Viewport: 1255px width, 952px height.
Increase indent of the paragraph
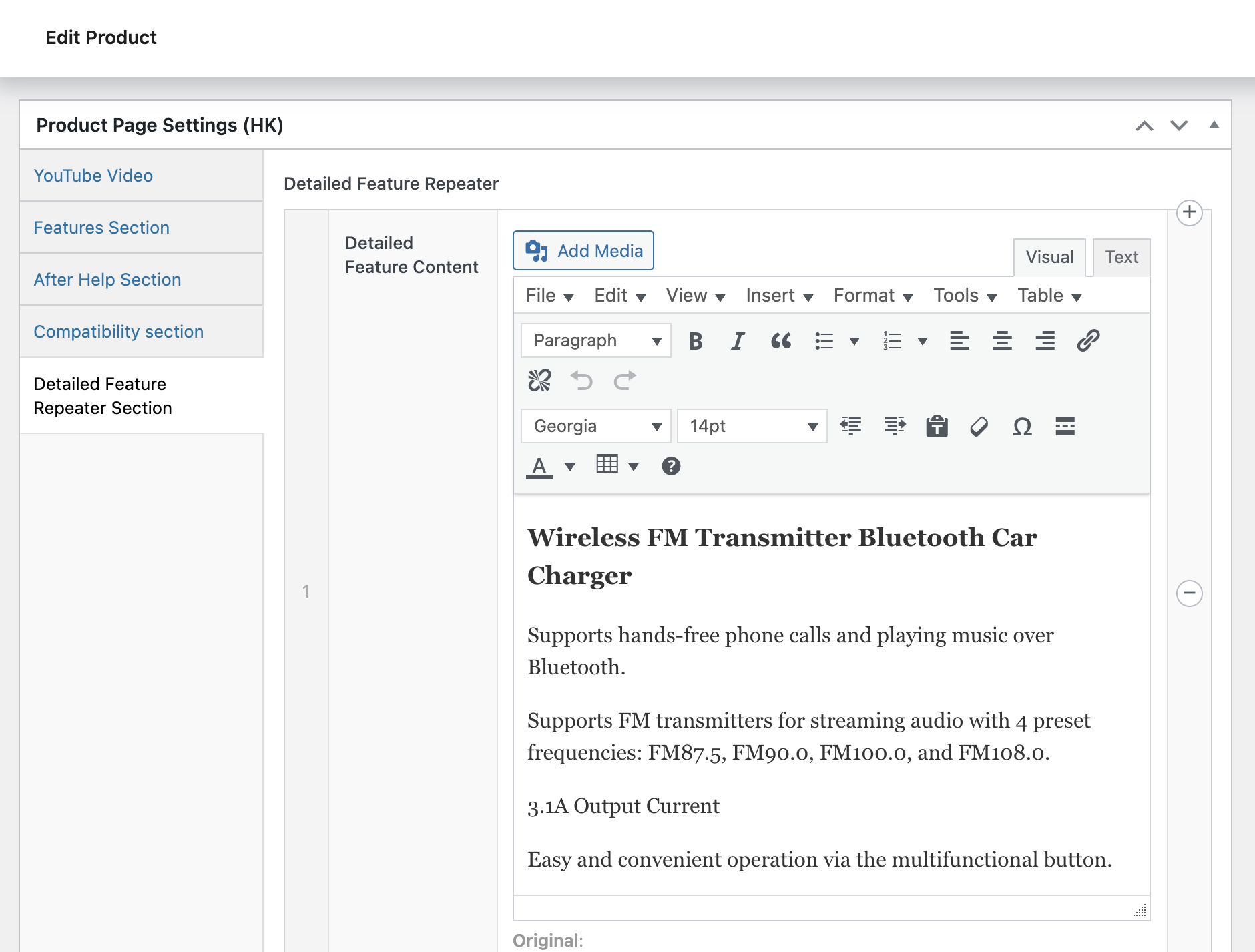pos(895,426)
